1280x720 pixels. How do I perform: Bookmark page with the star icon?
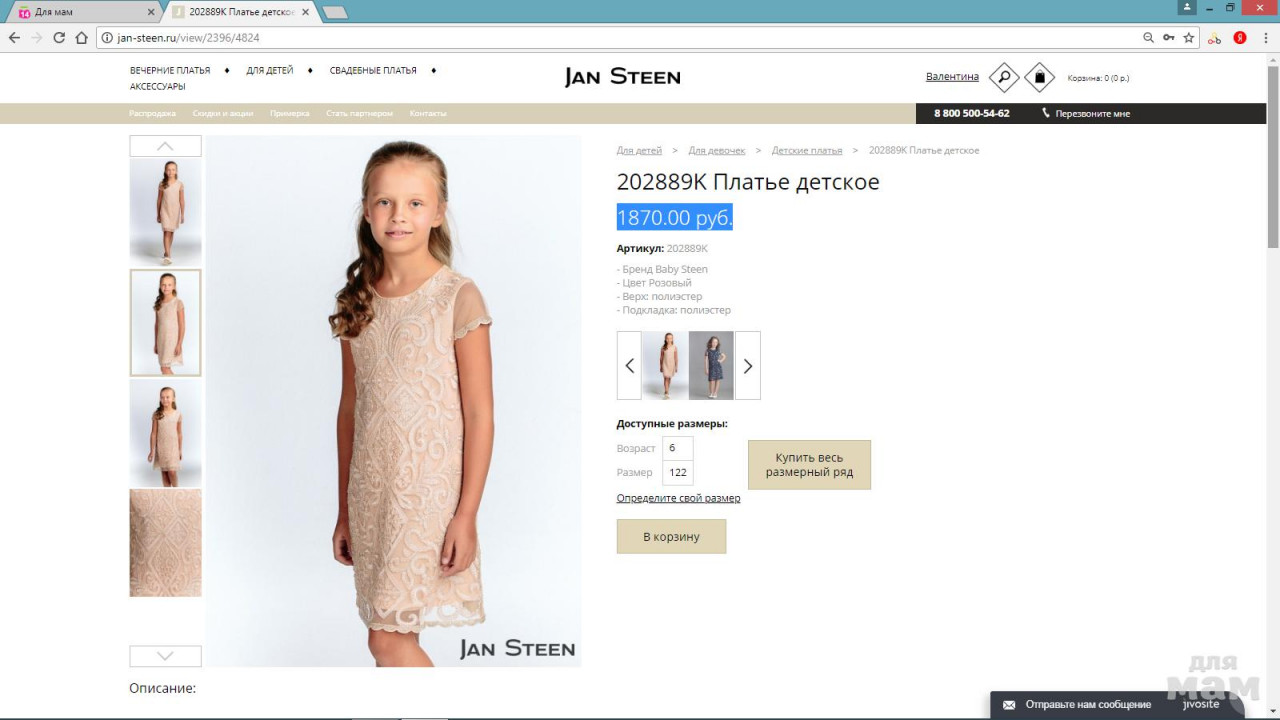point(1189,38)
